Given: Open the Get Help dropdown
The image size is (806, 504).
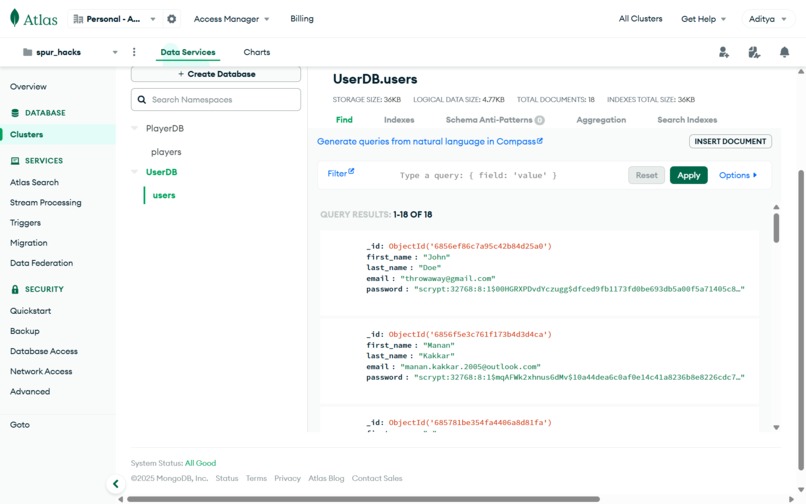Looking at the screenshot, I should pyautogui.click(x=703, y=19).
